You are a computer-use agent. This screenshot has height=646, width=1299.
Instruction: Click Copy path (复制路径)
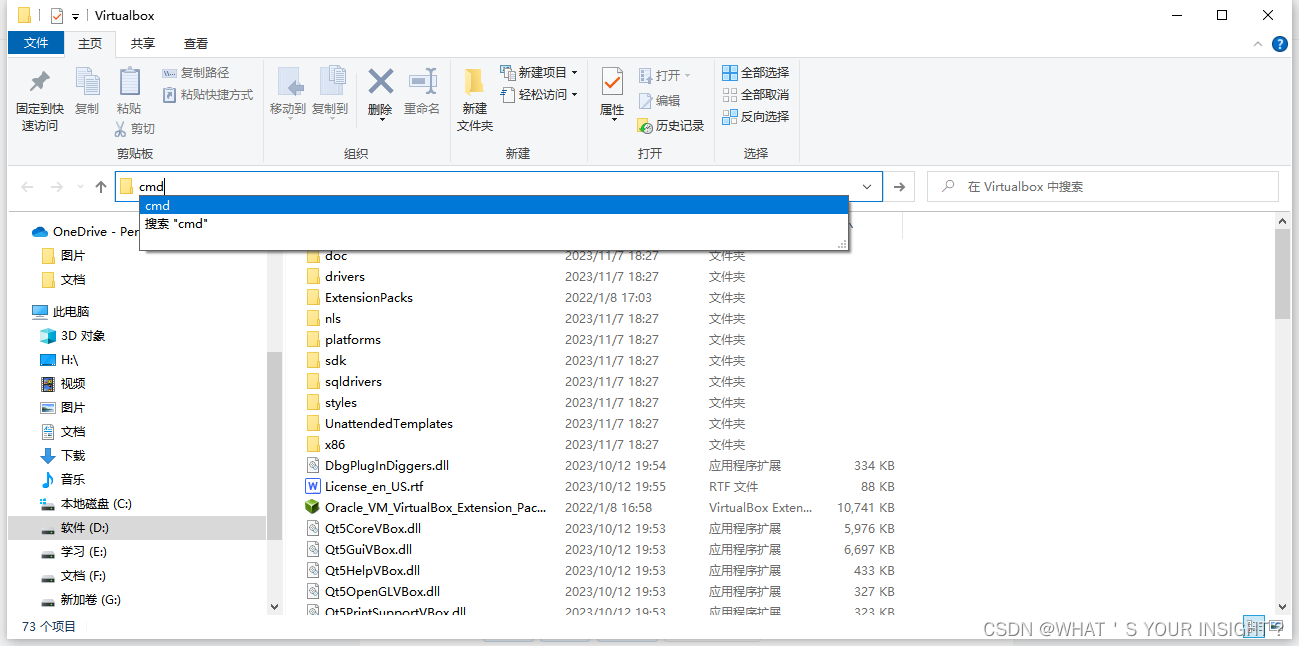pos(196,73)
